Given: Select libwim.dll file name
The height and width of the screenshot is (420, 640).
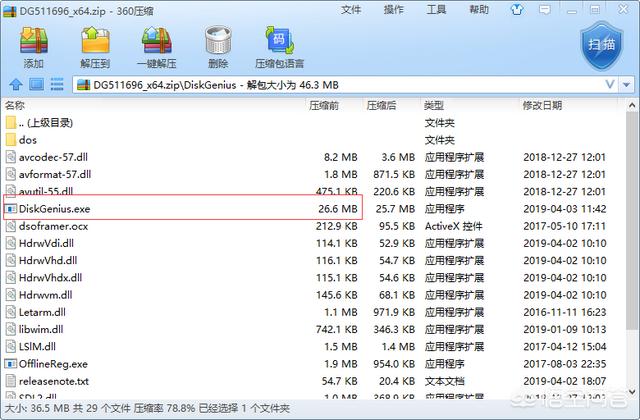Looking at the screenshot, I should click(x=41, y=329).
